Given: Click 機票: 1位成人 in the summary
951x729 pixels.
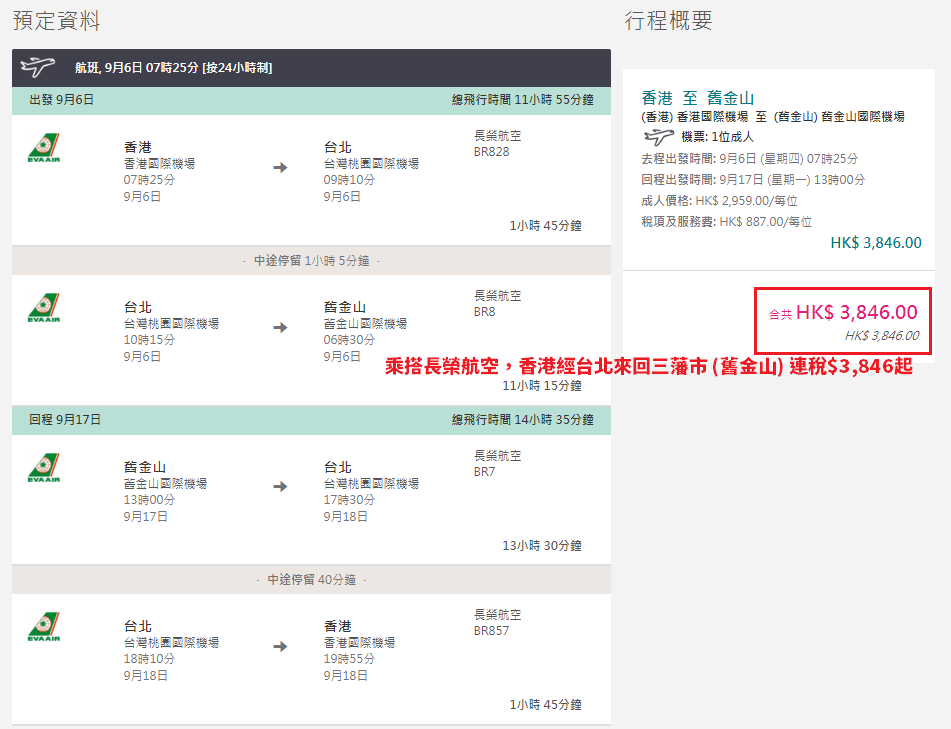Looking at the screenshot, I should (x=717, y=137).
